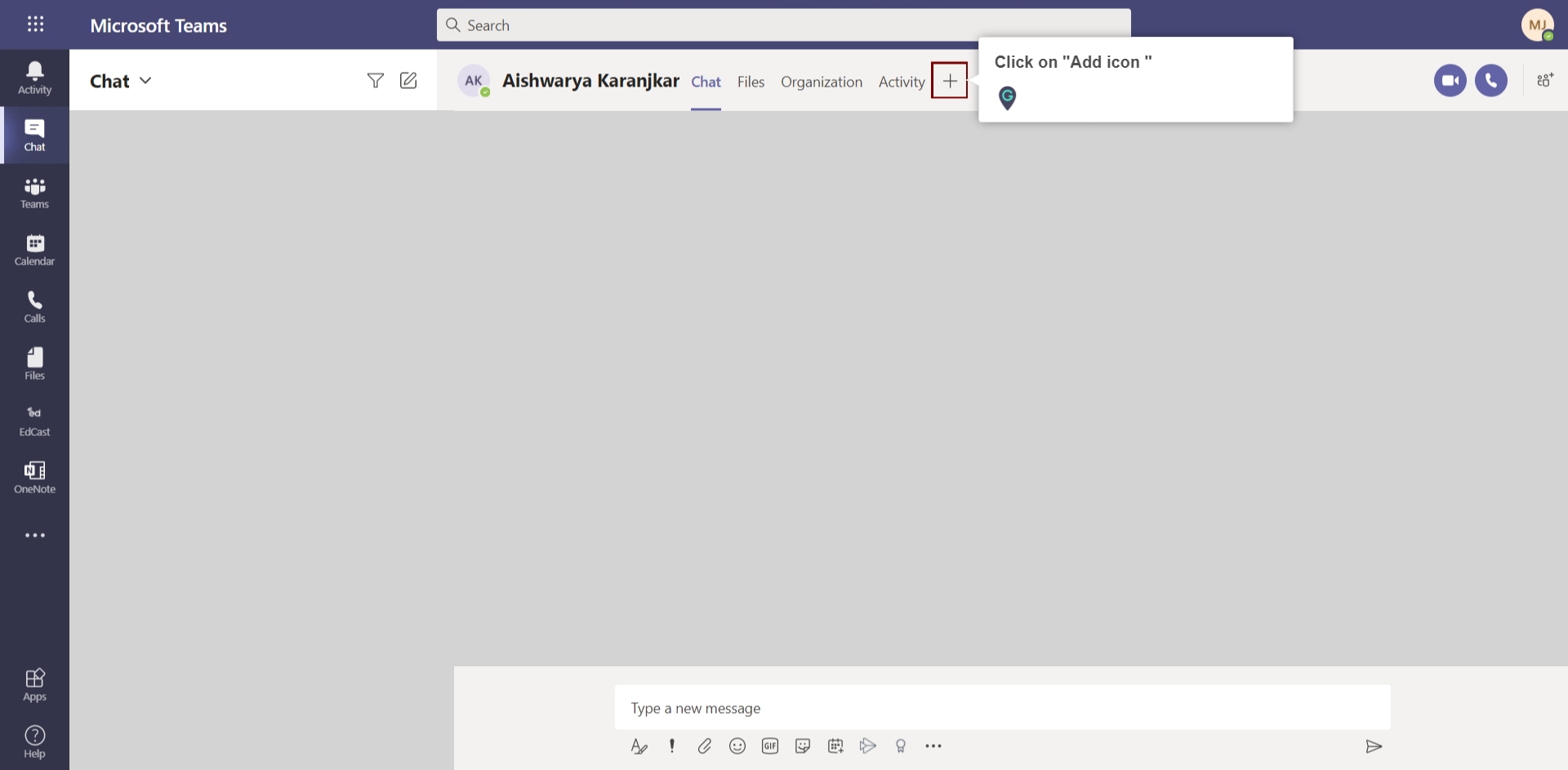The height and width of the screenshot is (770, 1568).
Task: Expand the Chat section dropdown
Action: [146, 80]
